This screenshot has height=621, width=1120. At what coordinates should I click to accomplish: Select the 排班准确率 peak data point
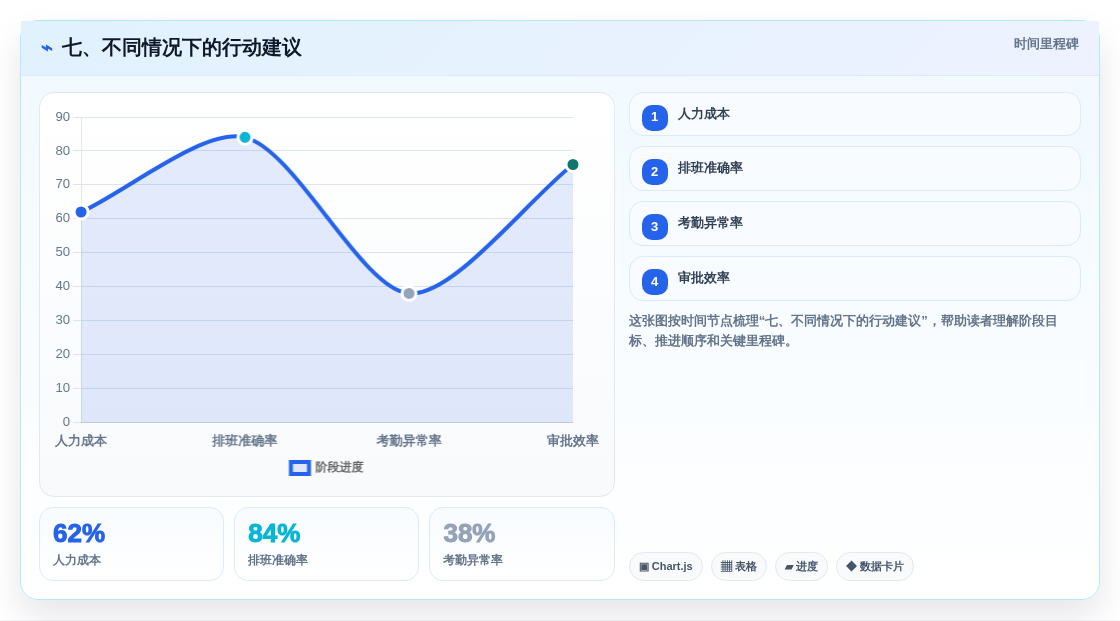click(245, 137)
